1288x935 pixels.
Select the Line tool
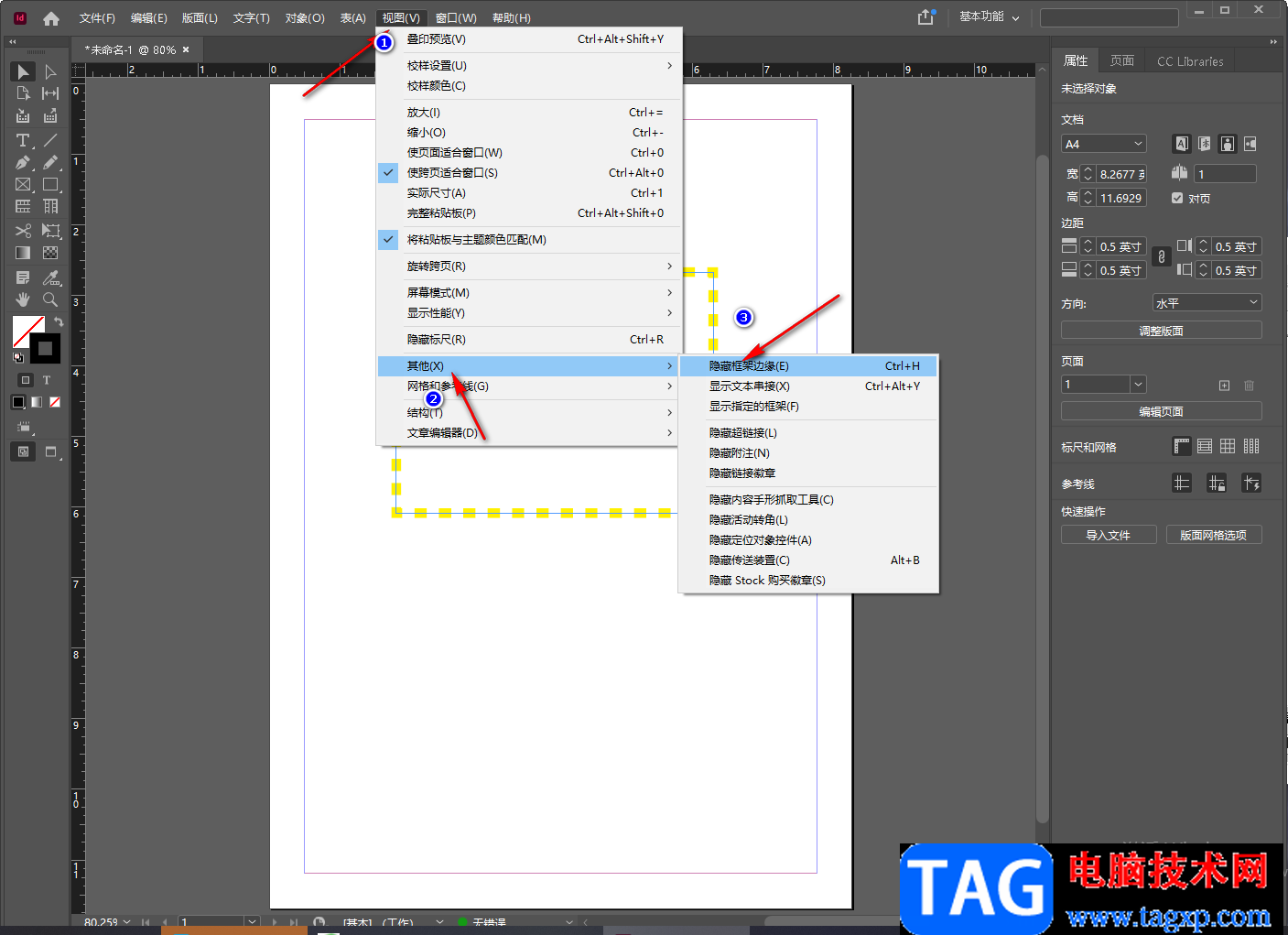[50, 140]
